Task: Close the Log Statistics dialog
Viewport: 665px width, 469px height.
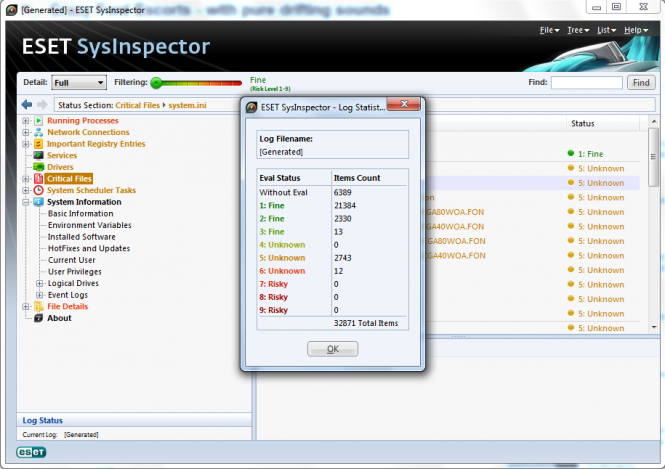Action: click(x=404, y=104)
